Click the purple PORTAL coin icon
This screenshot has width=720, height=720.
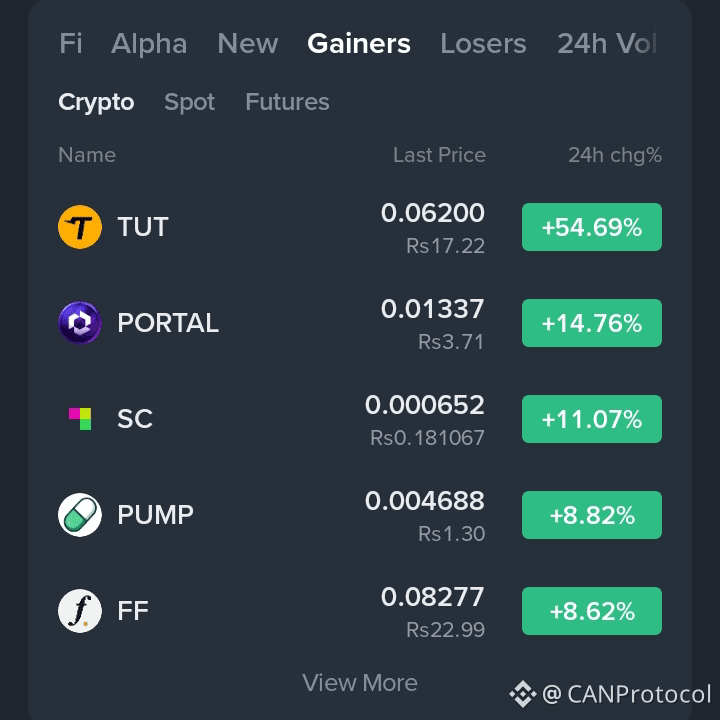[x=80, y=323]
